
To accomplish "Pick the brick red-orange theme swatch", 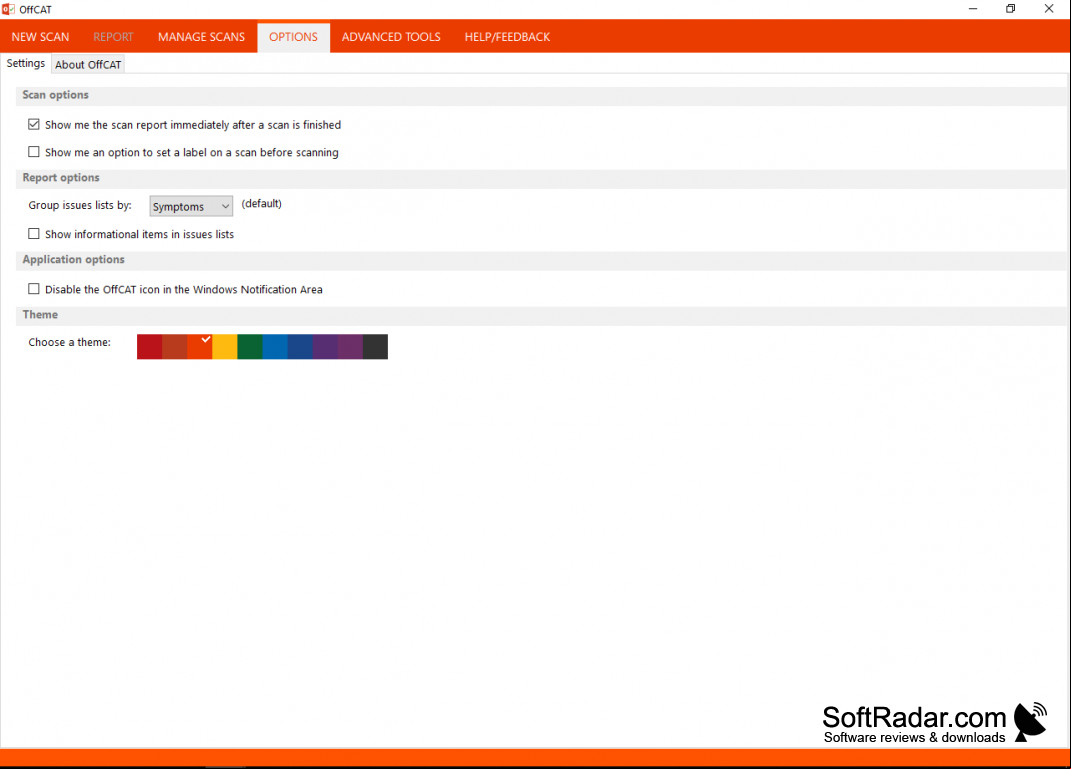I will point(175,347).
